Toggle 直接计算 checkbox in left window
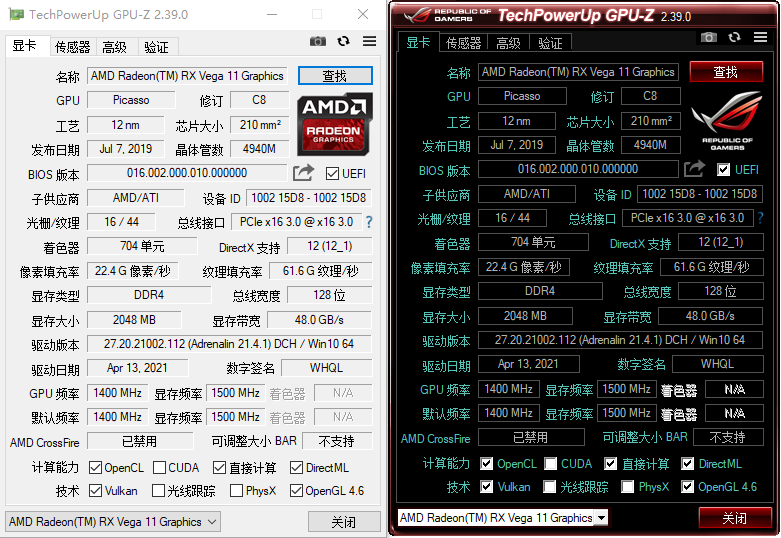This screenshot has height=538, width=781. tap(219, 468)
